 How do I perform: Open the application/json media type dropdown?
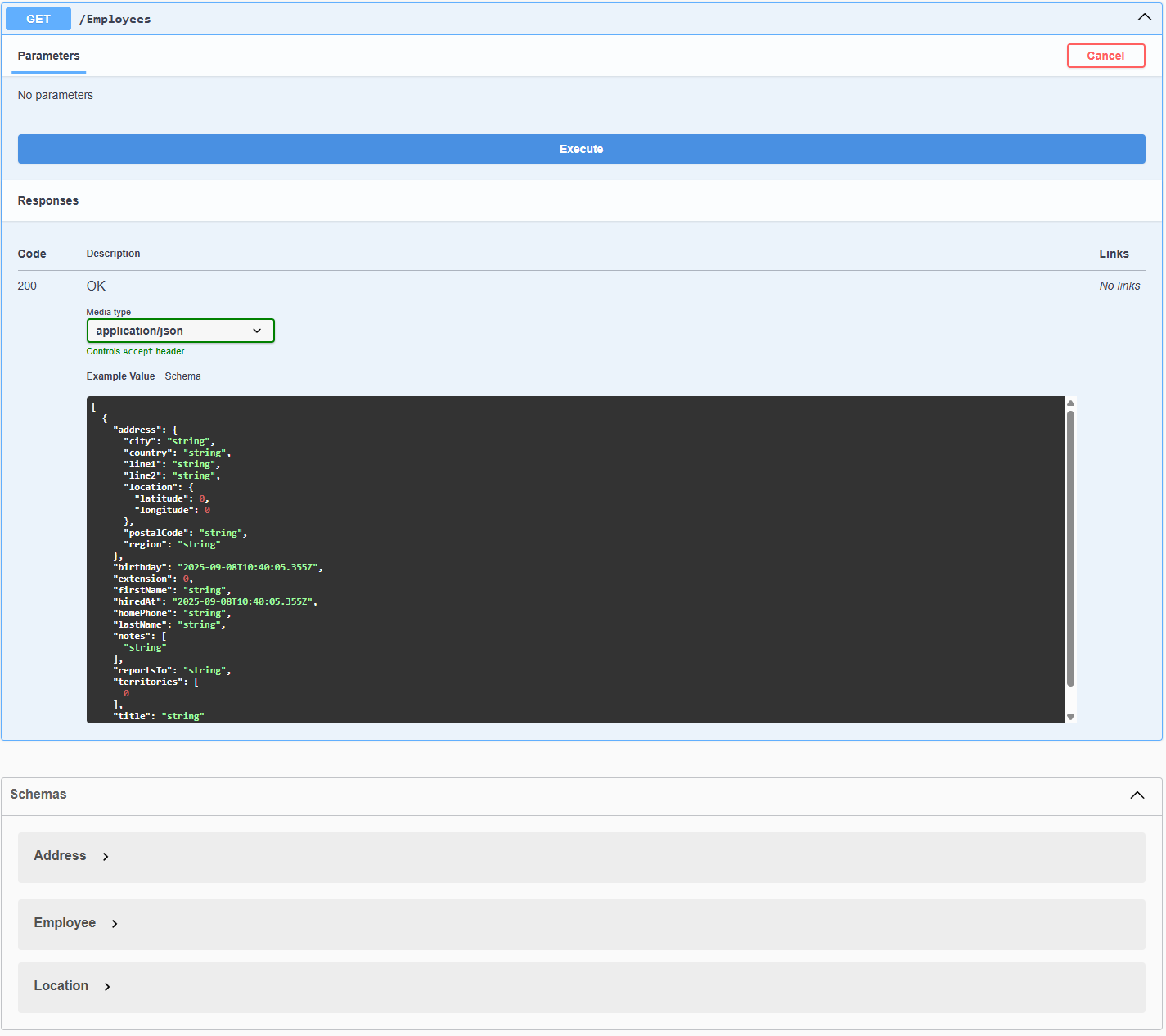coord(180,331)
